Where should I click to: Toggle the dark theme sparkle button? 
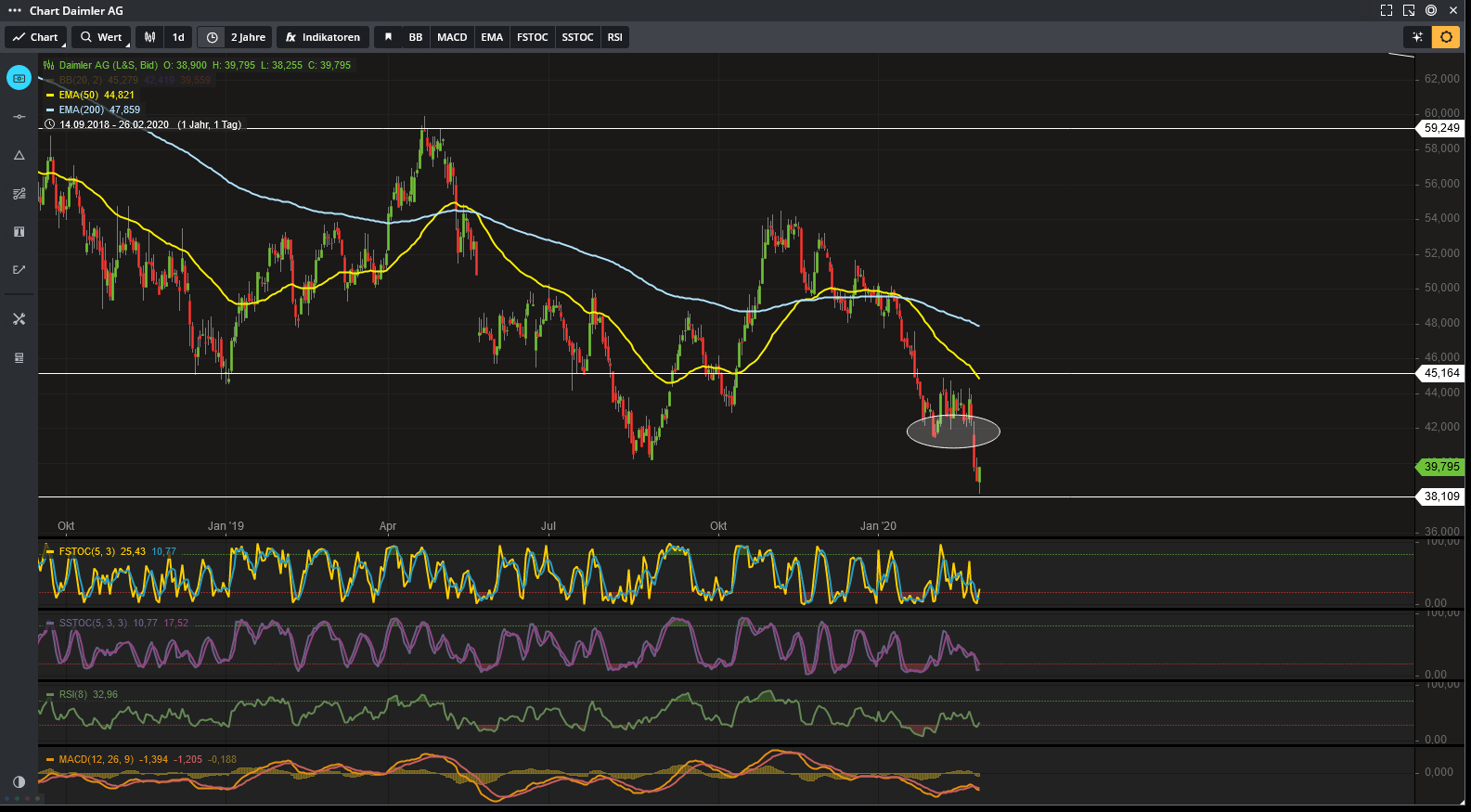[x=1417, y=37]
